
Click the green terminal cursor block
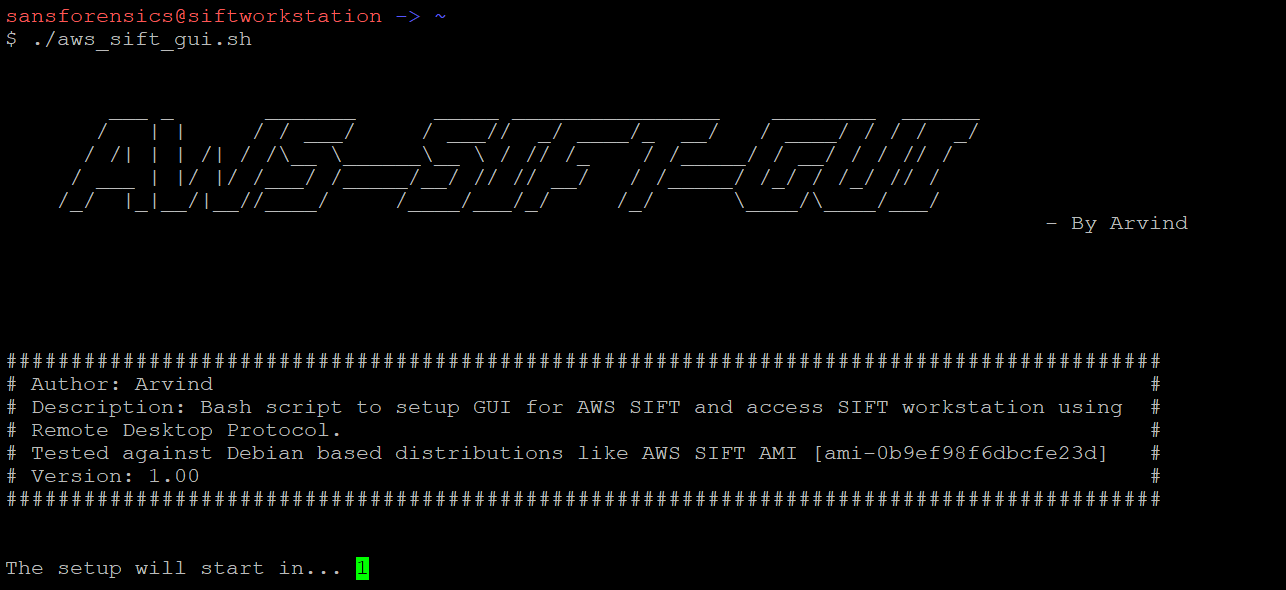362,568
